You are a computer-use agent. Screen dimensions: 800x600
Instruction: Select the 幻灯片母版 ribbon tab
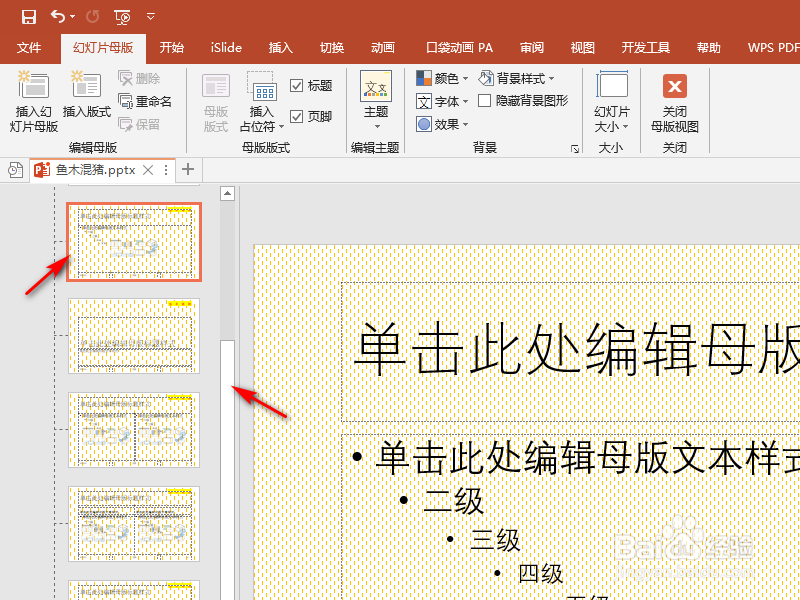(103, 48)
